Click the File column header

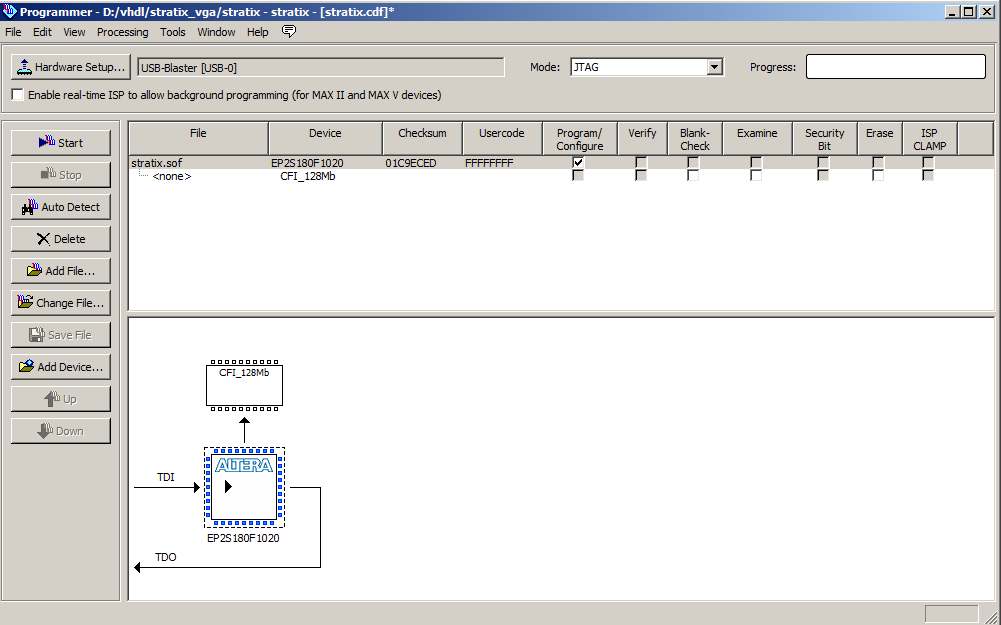(199, 139)
